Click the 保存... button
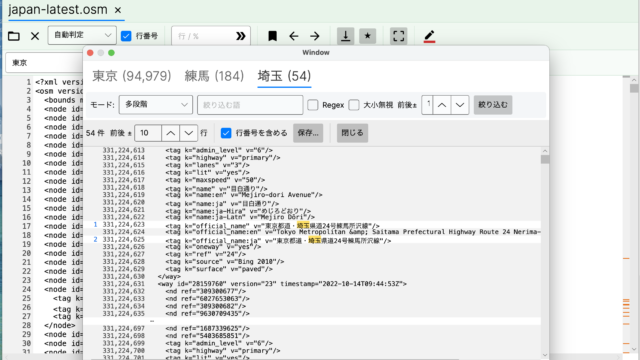640x360 pixels. click(308, 133)
